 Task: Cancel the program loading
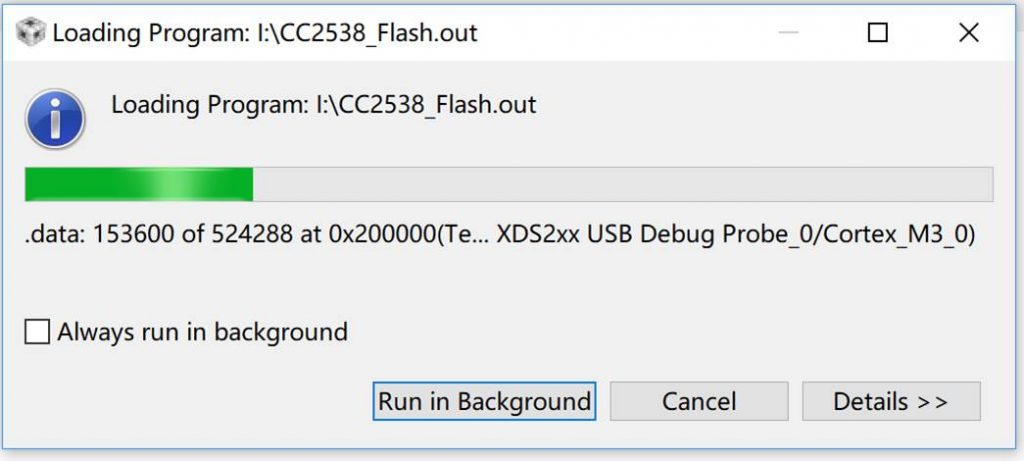[699, 402]
